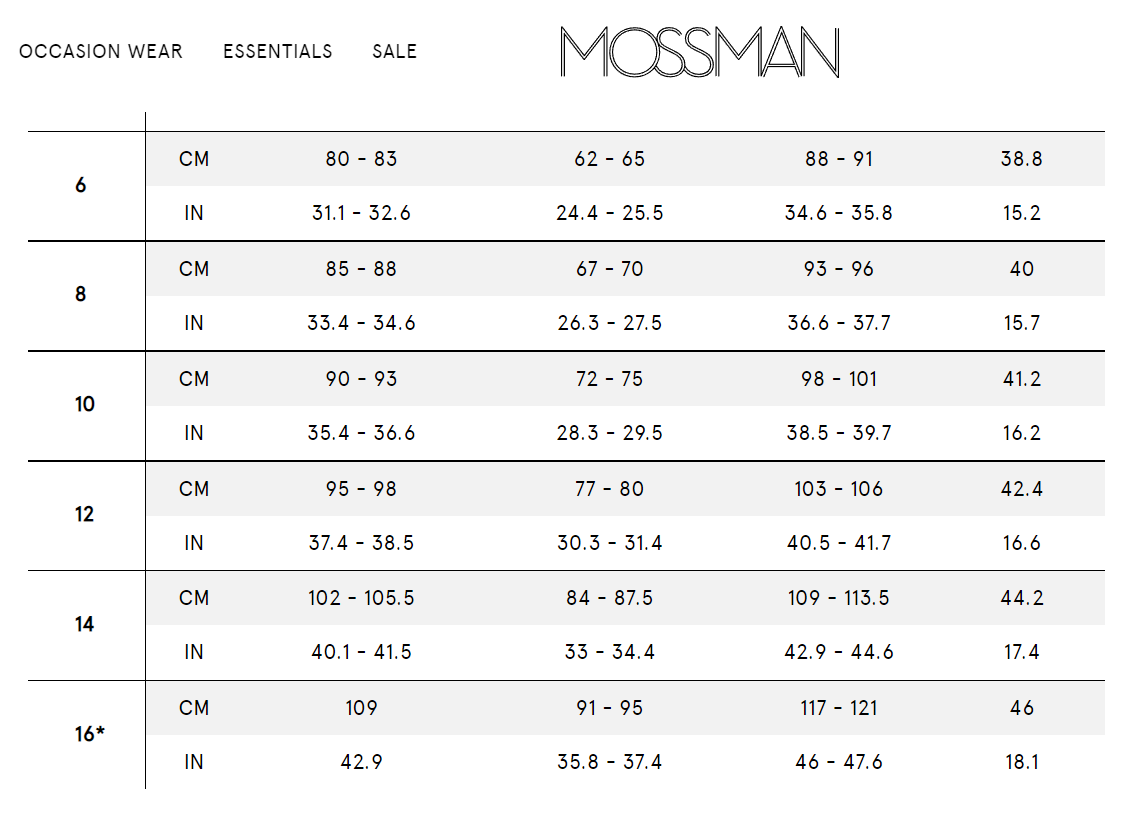Click the 41.2 value in size 10 row
Screen dimensions: 1135x817
pyautogui.click(x=1021, y=379)
